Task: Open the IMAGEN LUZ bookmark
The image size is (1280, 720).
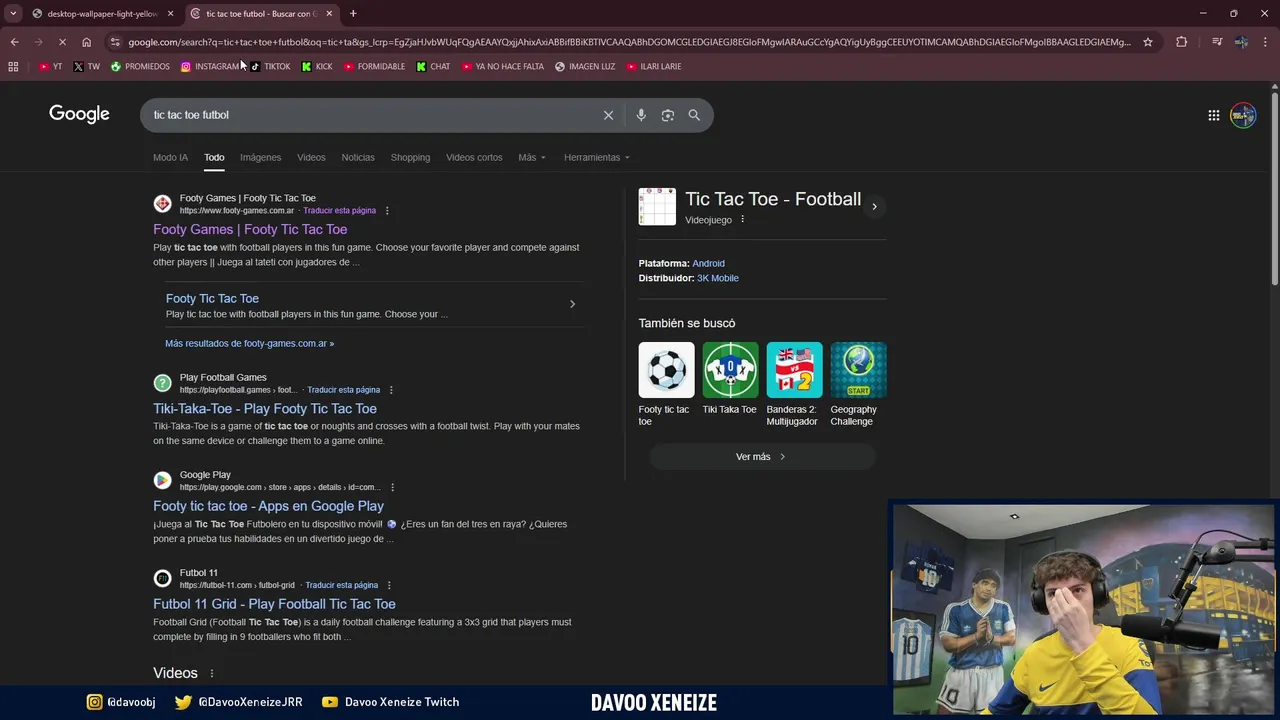Action: tap(585, 67)
